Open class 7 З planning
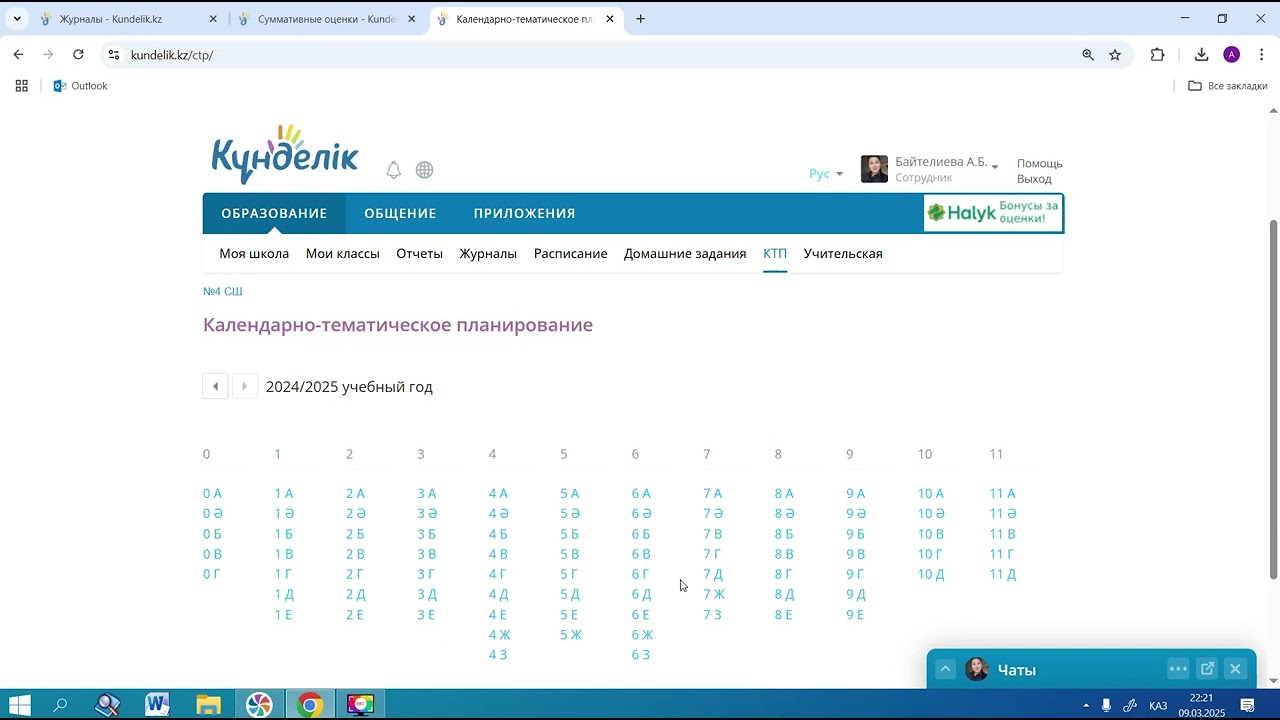This screenshot has width=1280, height=720. (x=712, y=615)
